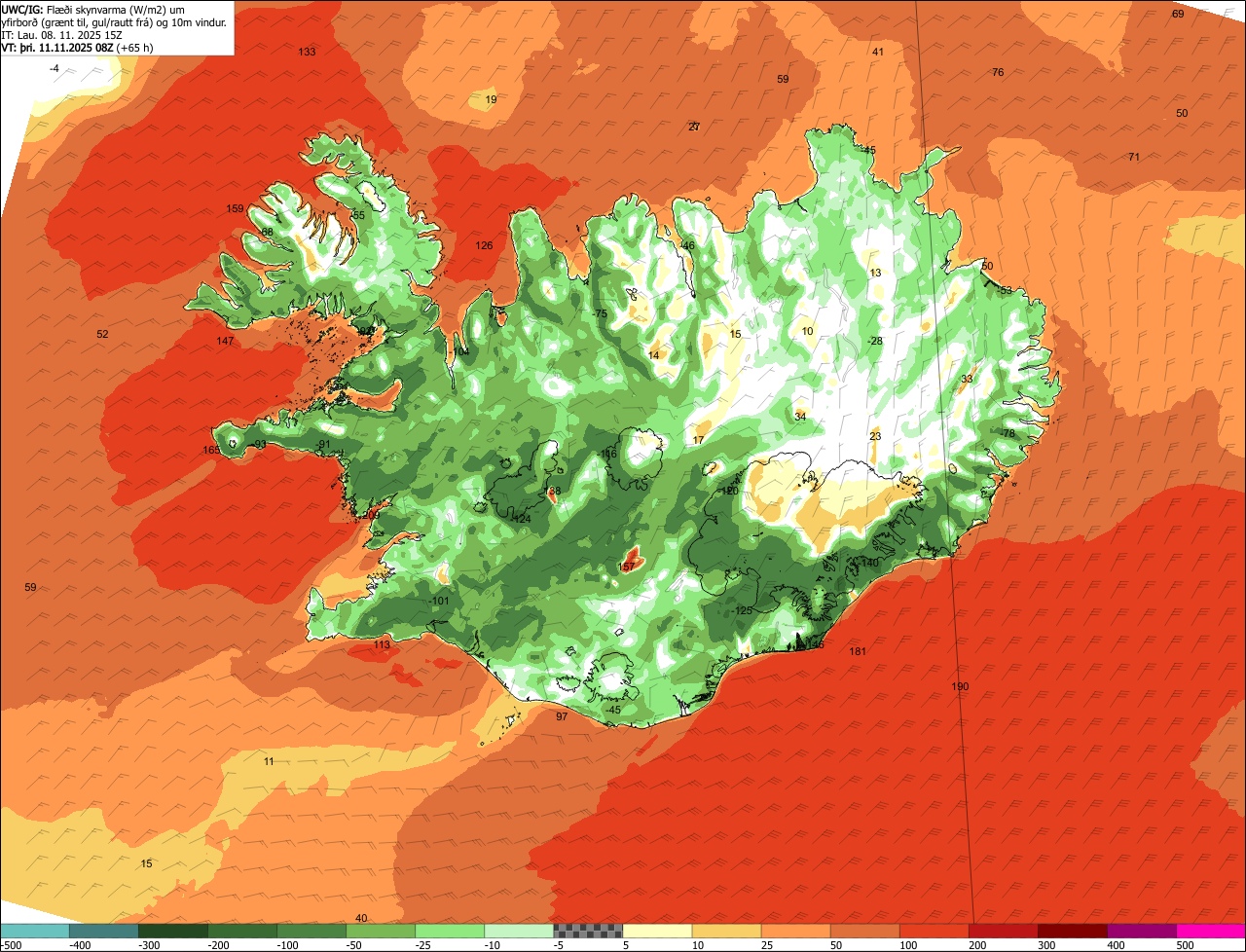The width and height of the screenshot is (1246, 952).
Task: Click the value 113 off the southwest coast
Action: (x=382, y=644)
